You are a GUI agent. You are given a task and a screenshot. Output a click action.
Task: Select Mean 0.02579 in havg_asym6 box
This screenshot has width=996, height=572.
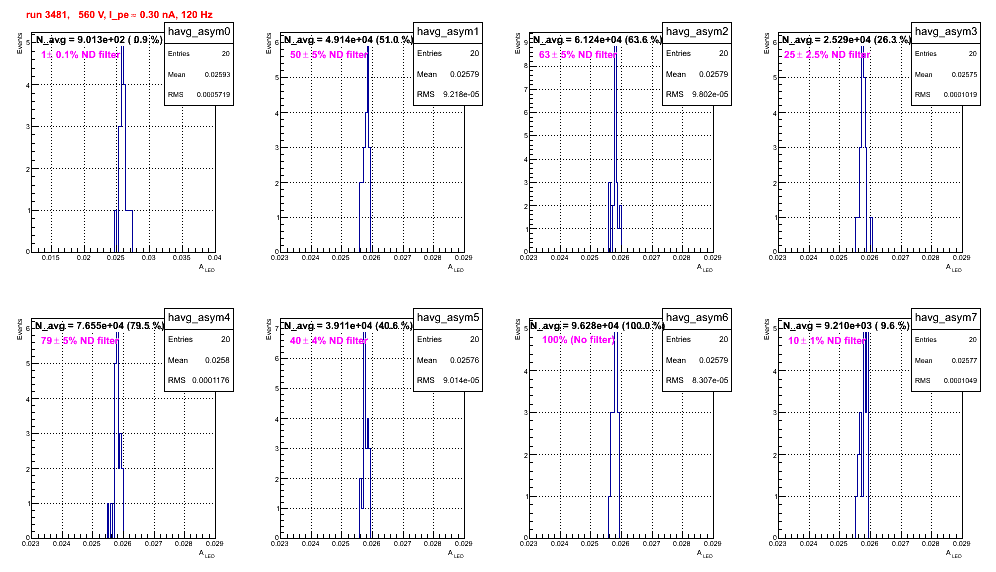tap(714, 360)
